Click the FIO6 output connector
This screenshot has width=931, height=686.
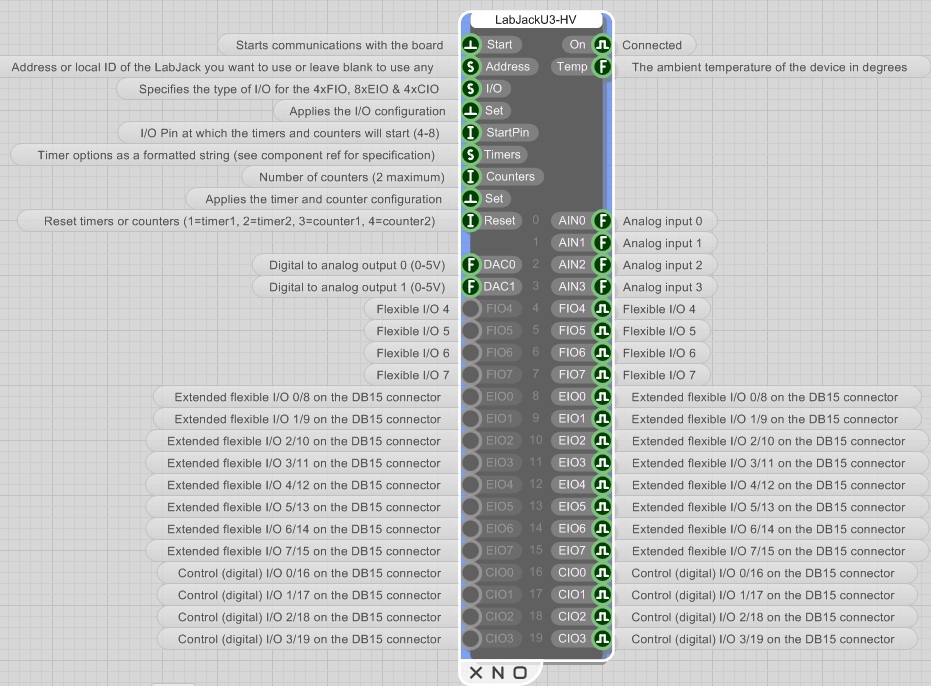coord(603,352)
